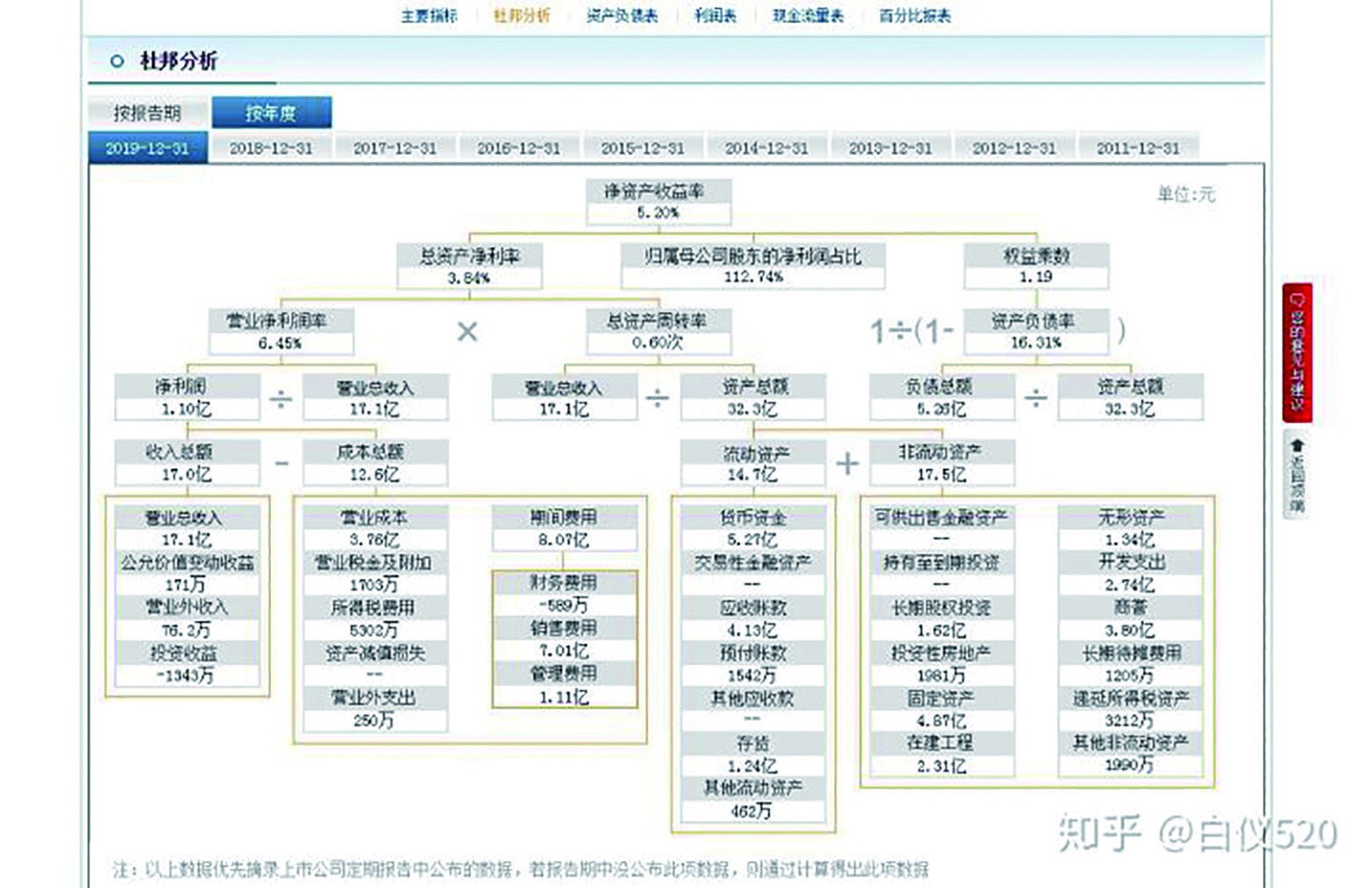Switch to the 现金流量表 tab
The height and width of the screenshot is (888, 1372).
[807, 15]
